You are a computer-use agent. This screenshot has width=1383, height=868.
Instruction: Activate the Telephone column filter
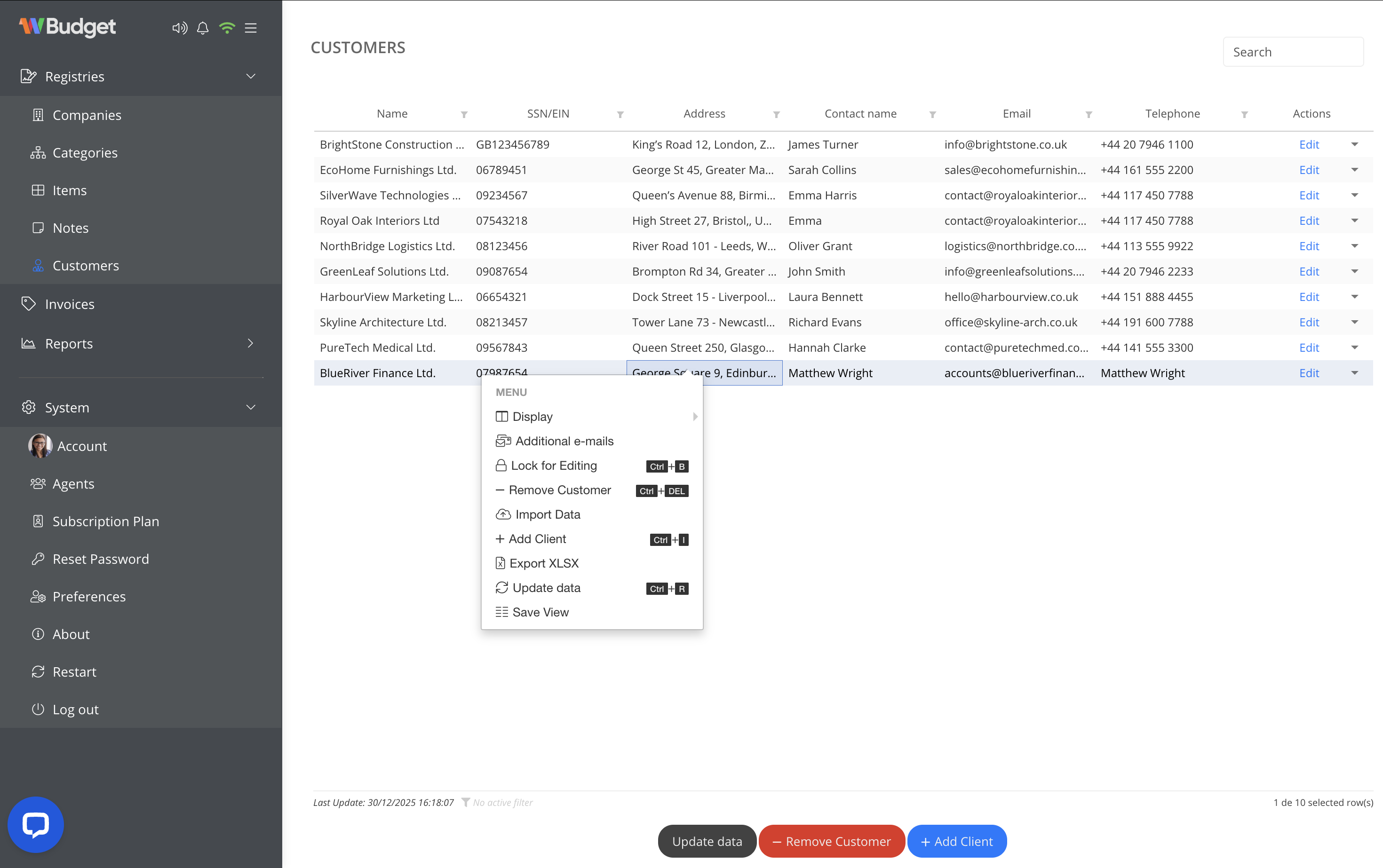click(x=1245, y=114)
